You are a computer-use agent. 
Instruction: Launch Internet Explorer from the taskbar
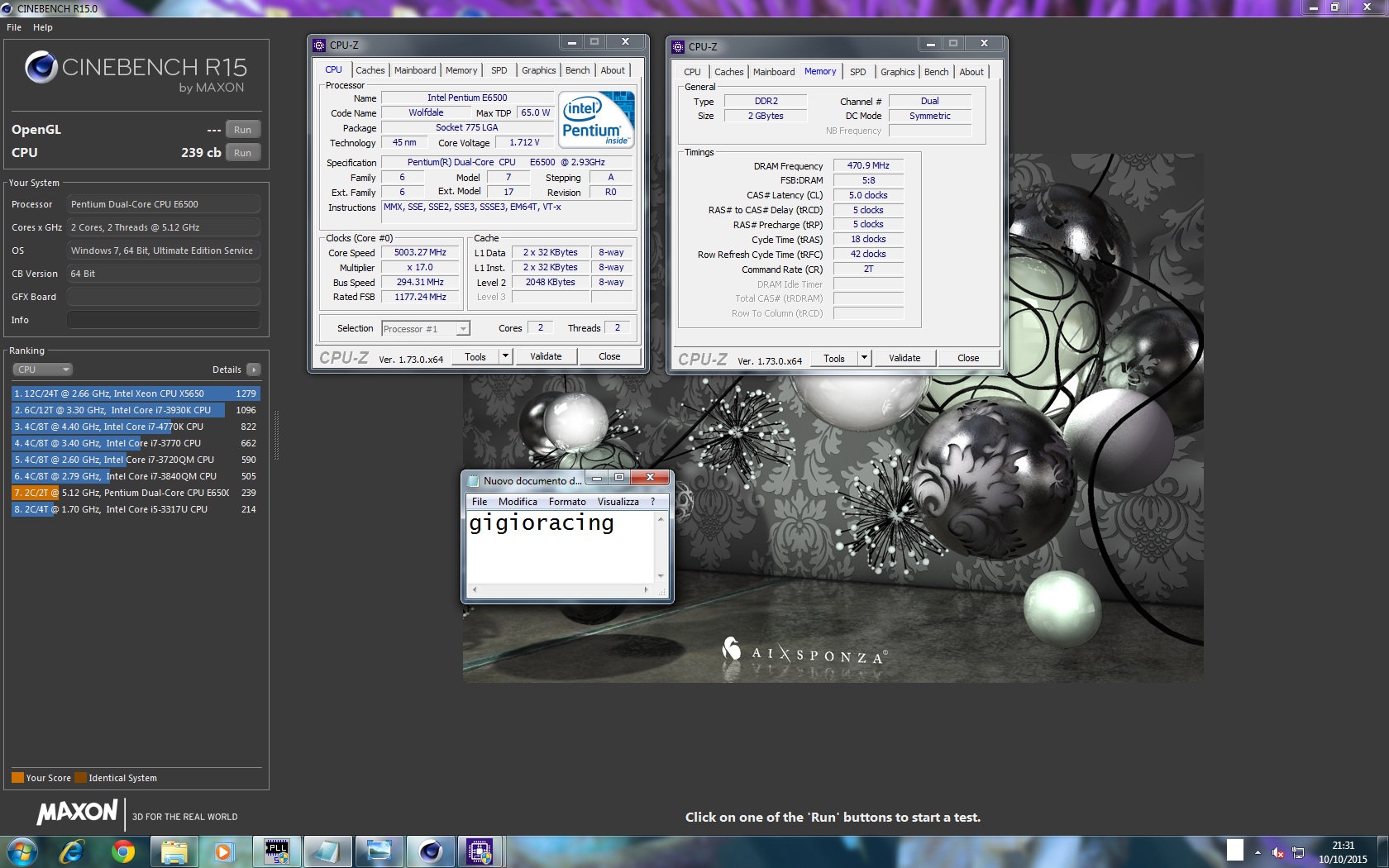(72, 851)
